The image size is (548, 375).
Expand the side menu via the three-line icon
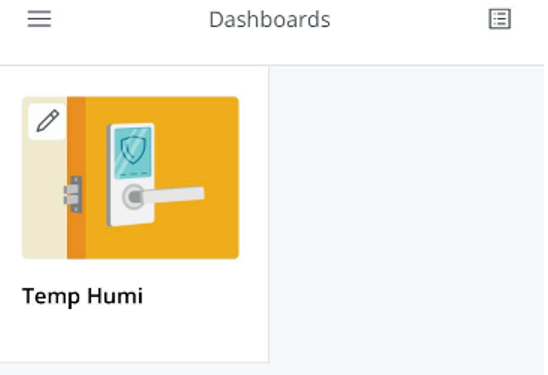click(39, 19)
